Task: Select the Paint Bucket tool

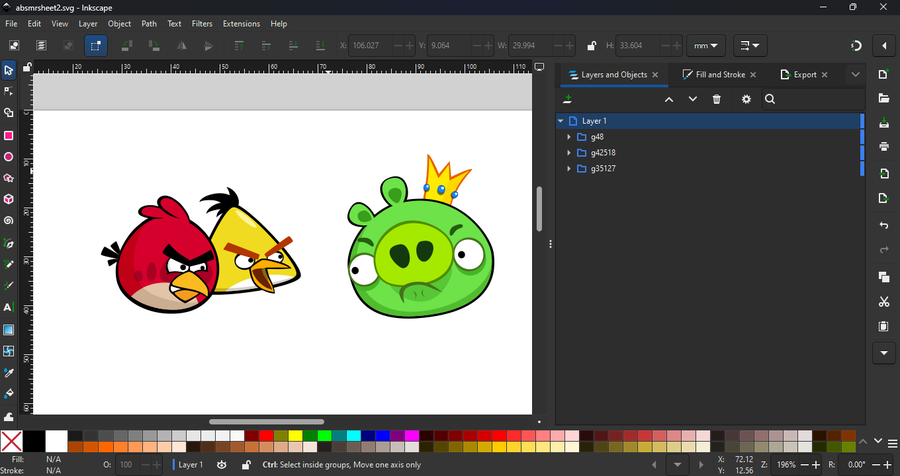Action: point(9,394)
